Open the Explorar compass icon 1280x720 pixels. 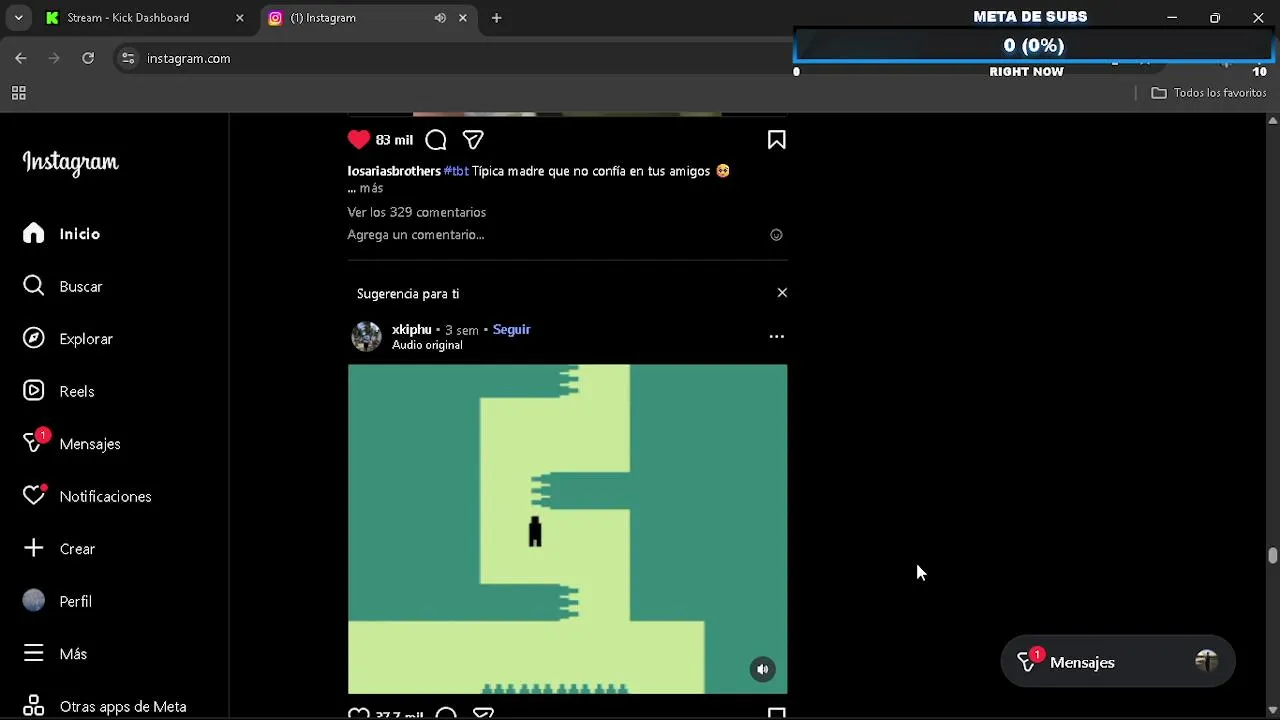34,338
